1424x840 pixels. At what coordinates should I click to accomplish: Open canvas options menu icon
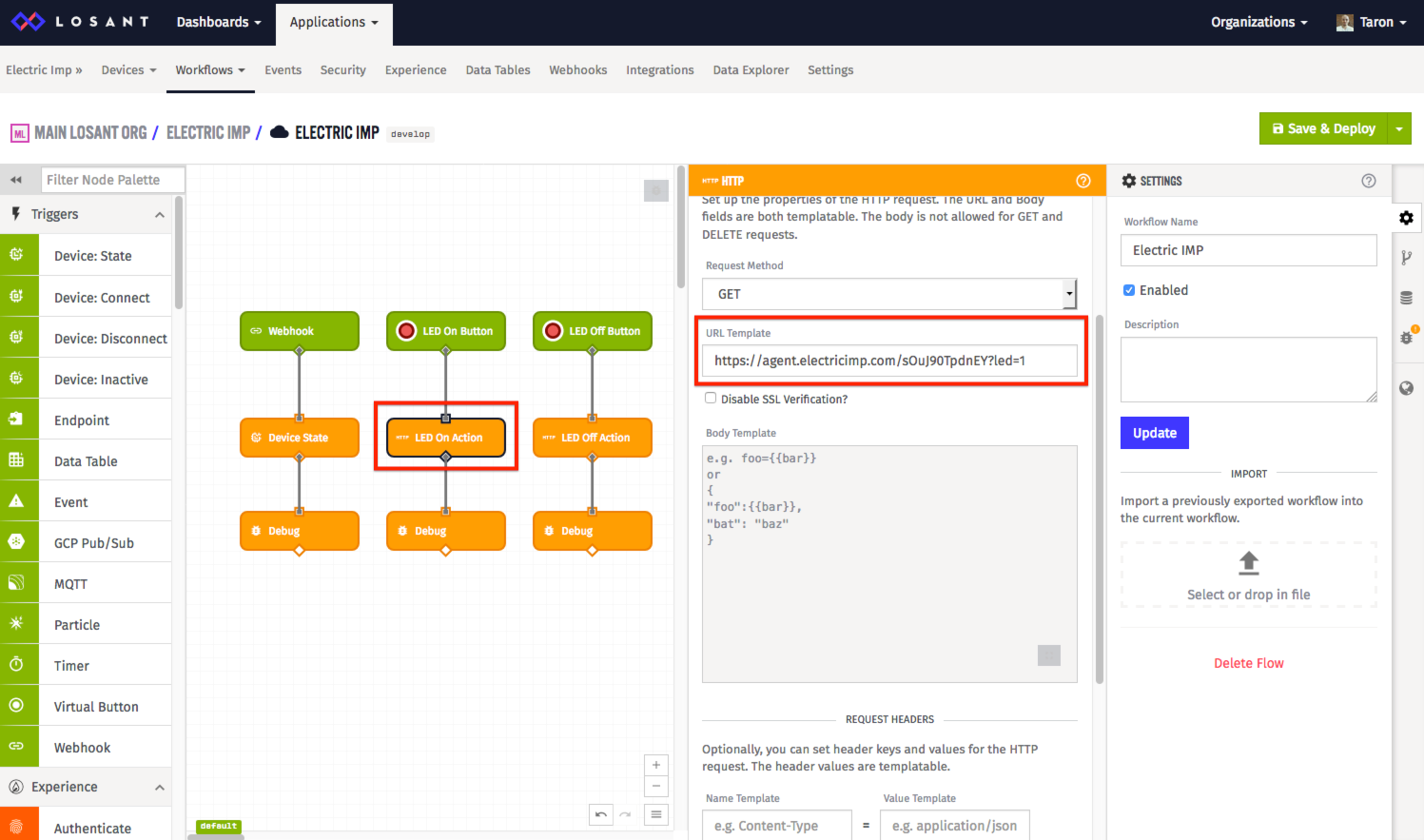point(656,814)
